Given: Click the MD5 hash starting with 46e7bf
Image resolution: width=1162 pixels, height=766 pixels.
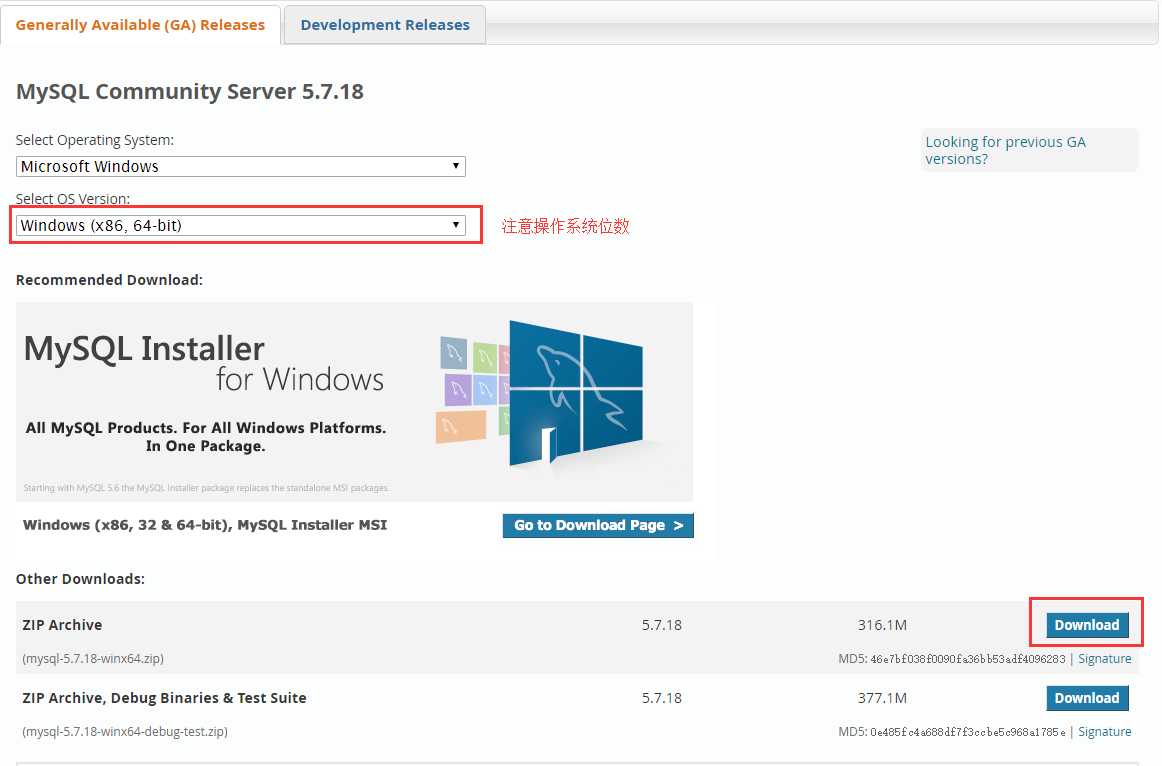Looking at the screenshot, I should pos(968,659).
